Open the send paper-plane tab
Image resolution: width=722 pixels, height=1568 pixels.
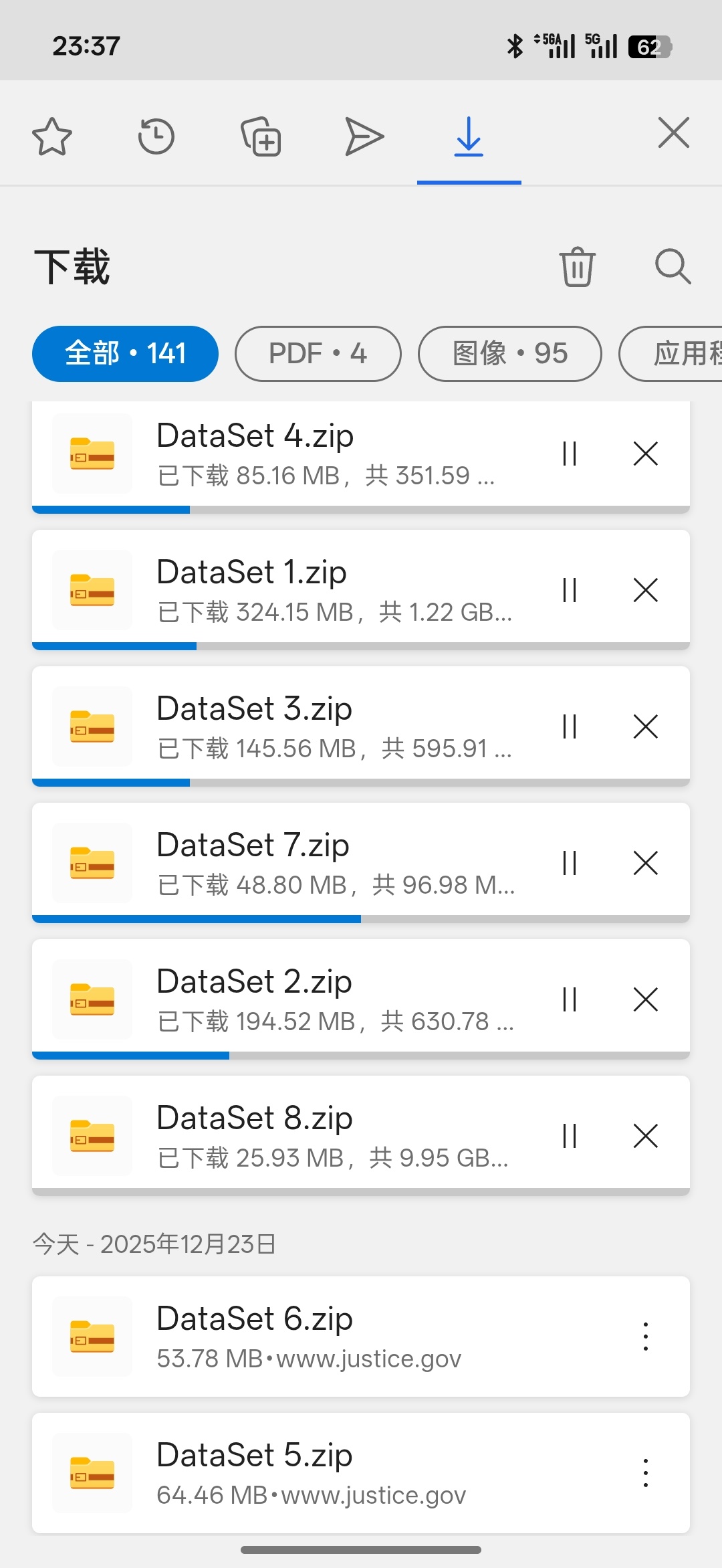(x=364, y=136)
